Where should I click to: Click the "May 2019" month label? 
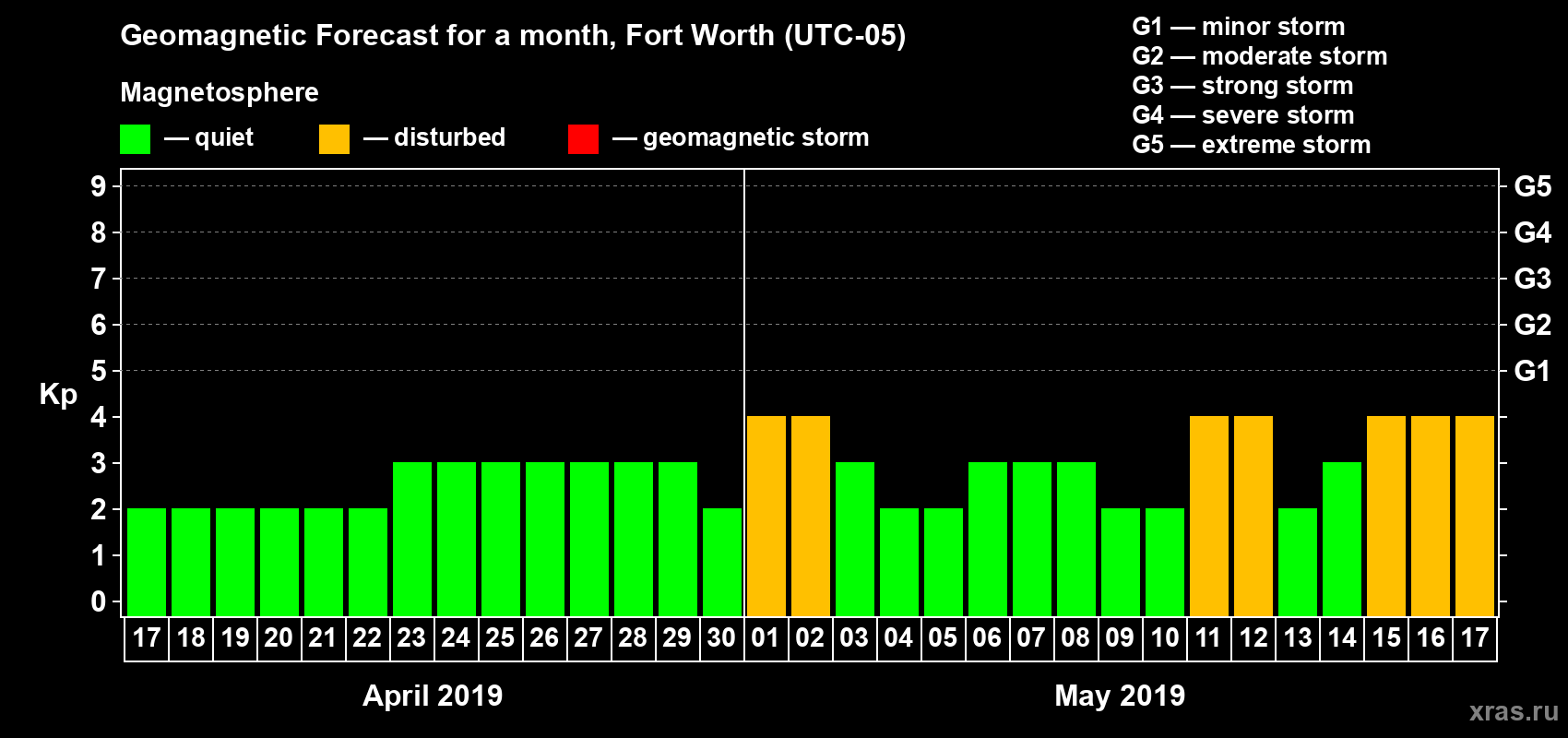click(1120, 696)
